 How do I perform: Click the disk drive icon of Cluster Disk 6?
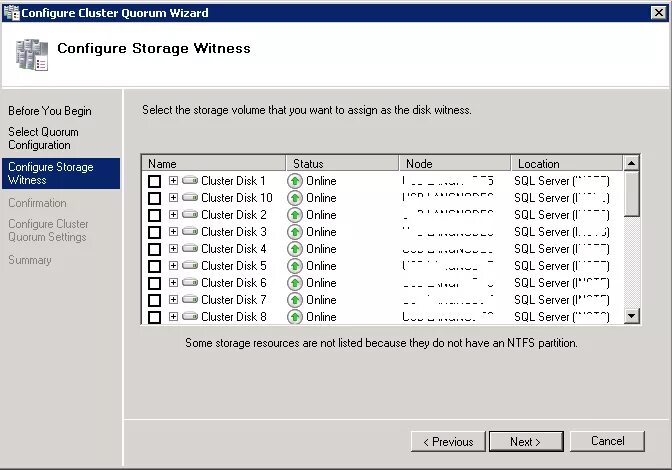click(190, 282)
